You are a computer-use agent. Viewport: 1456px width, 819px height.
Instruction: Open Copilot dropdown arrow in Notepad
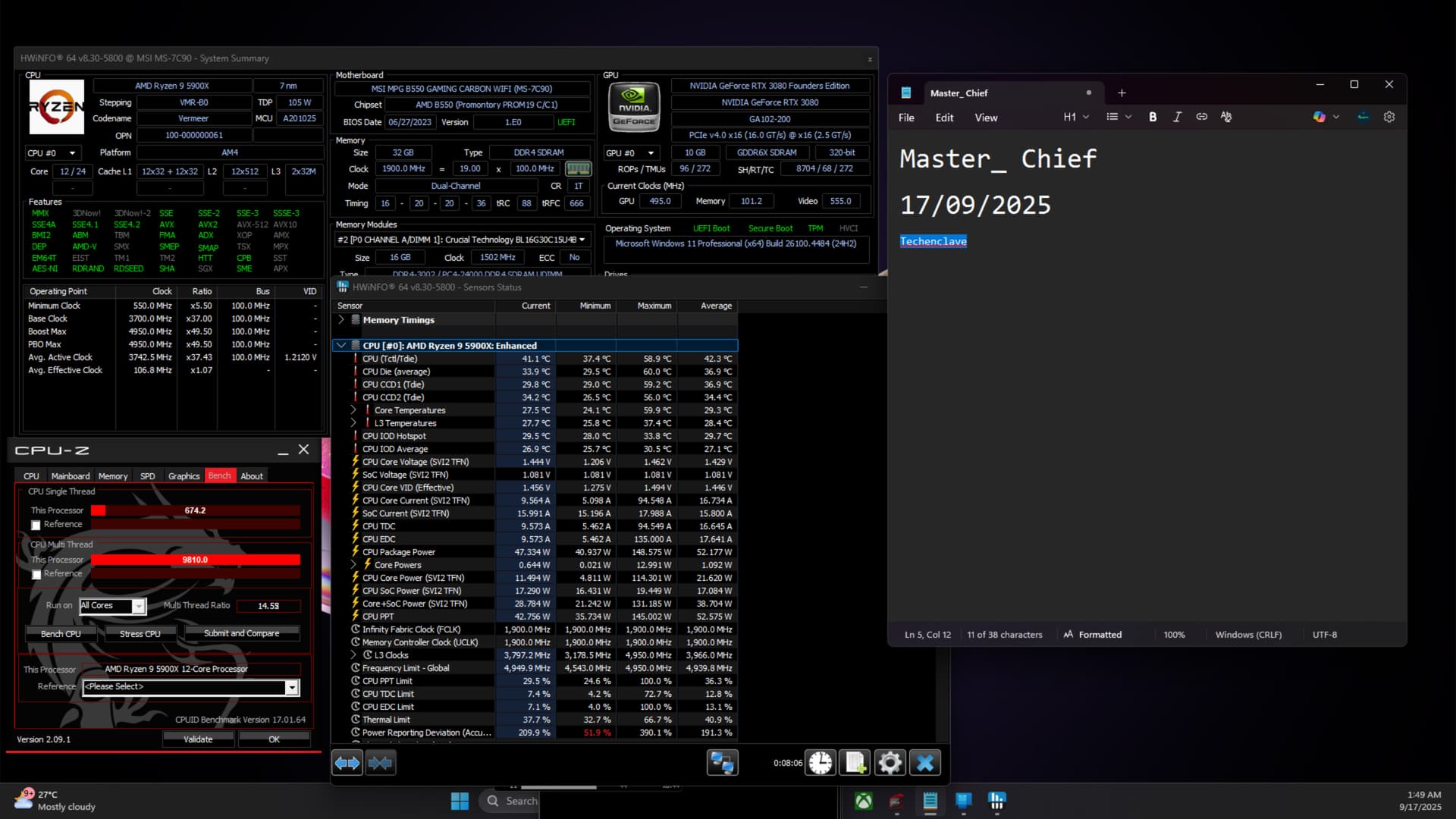(x=1336, y=117)
